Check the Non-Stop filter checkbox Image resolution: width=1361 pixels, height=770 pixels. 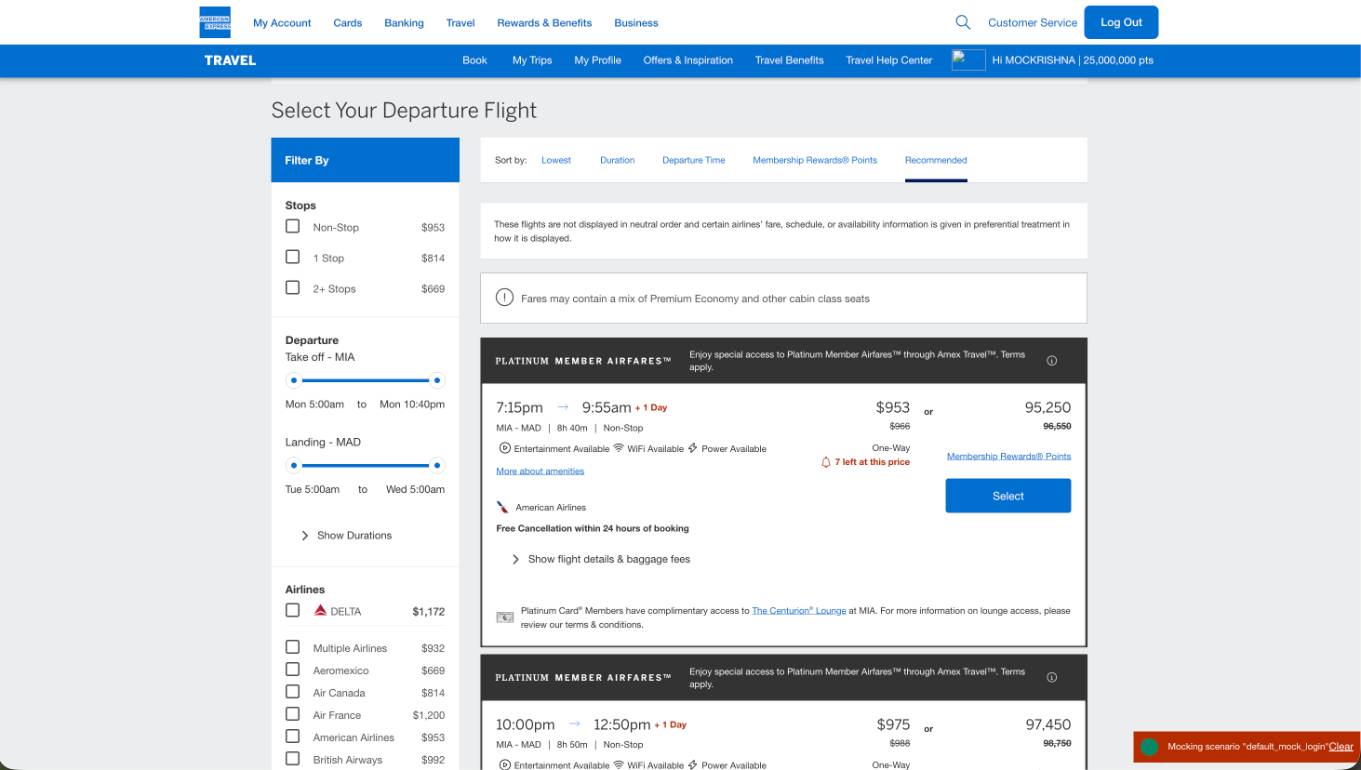293,226
